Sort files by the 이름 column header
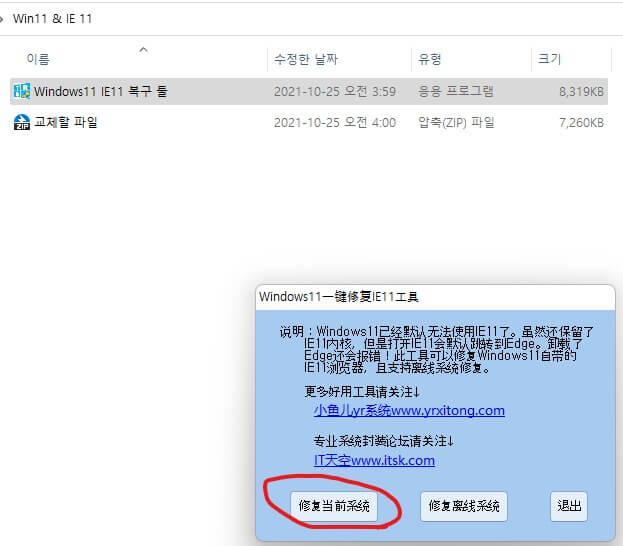623x546 pixels. [40, 60]
